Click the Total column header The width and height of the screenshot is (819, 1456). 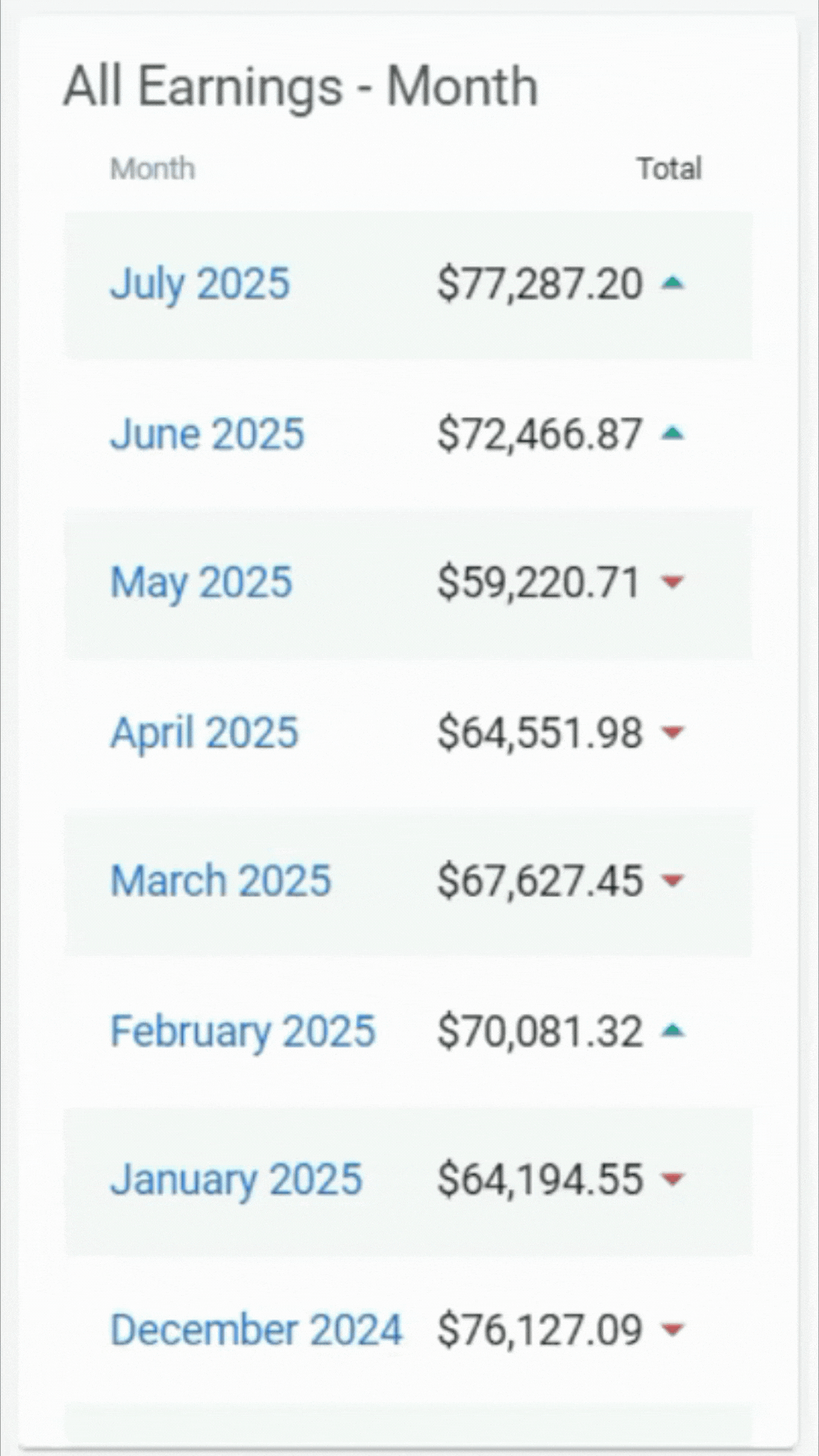669,168
